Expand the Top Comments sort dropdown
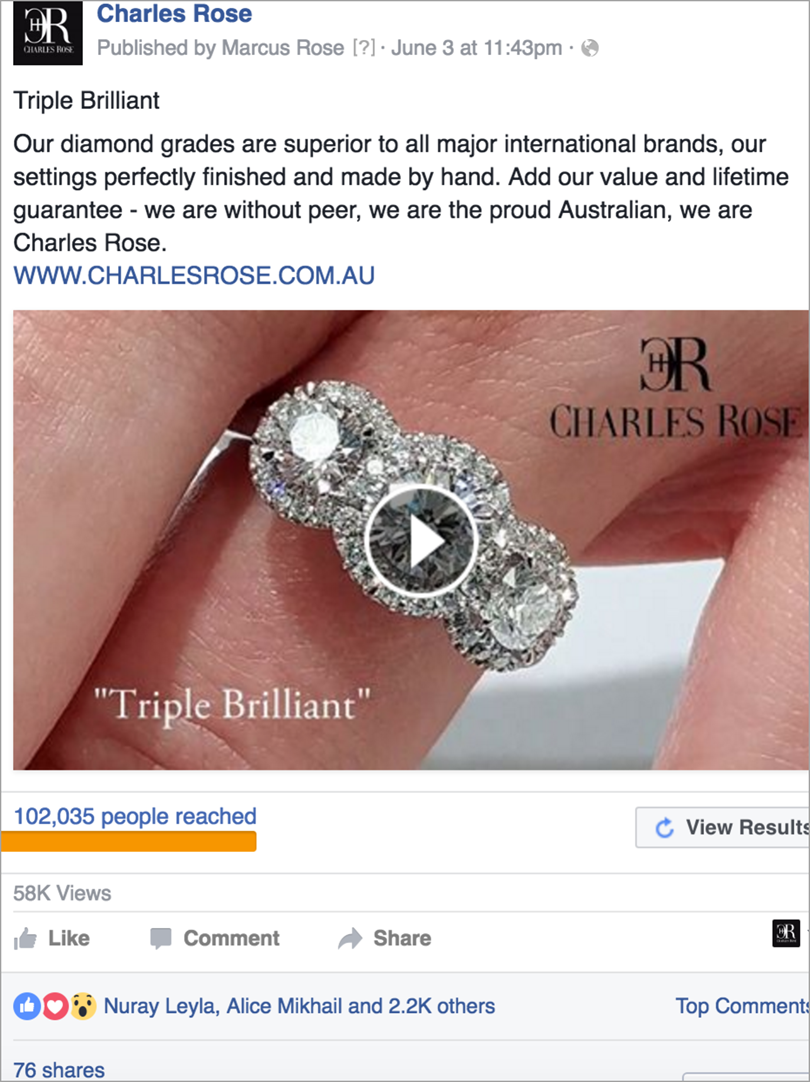The width and height of the screenshot is (810, 1082). coord(742,1006)
